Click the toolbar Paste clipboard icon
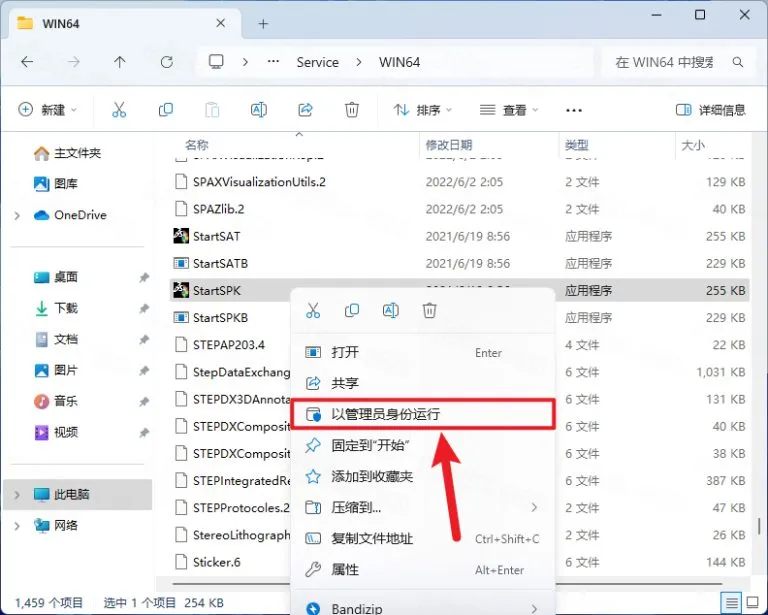768x615 pixels. (x=212, y=110)
